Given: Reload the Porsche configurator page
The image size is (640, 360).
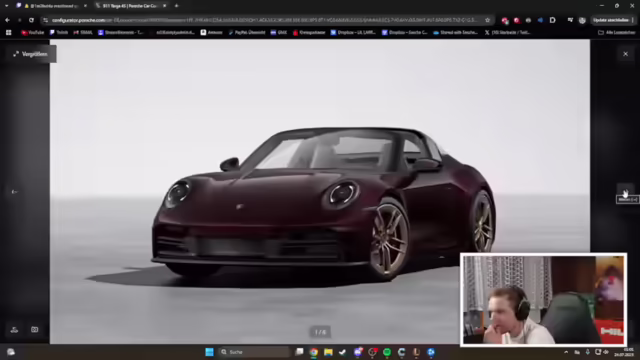Looking at the screenshot, I should coord(31,20).
